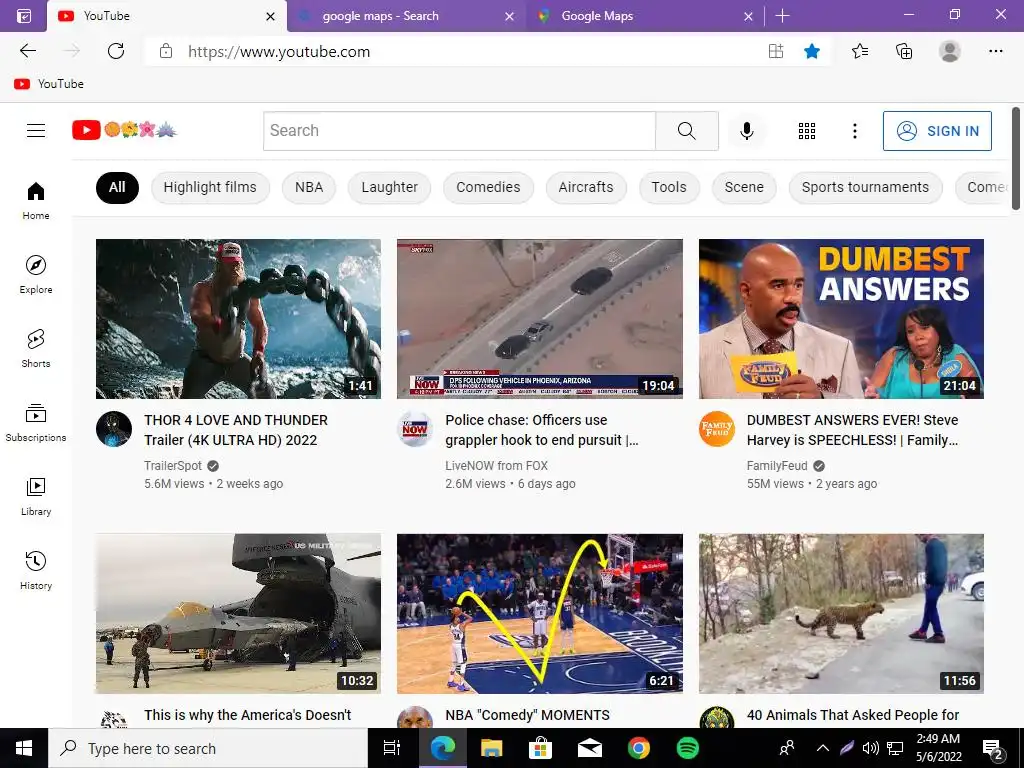Open the browser Favorites list
The width and height of the screenshot is (1024, 768).
(860, 51)
